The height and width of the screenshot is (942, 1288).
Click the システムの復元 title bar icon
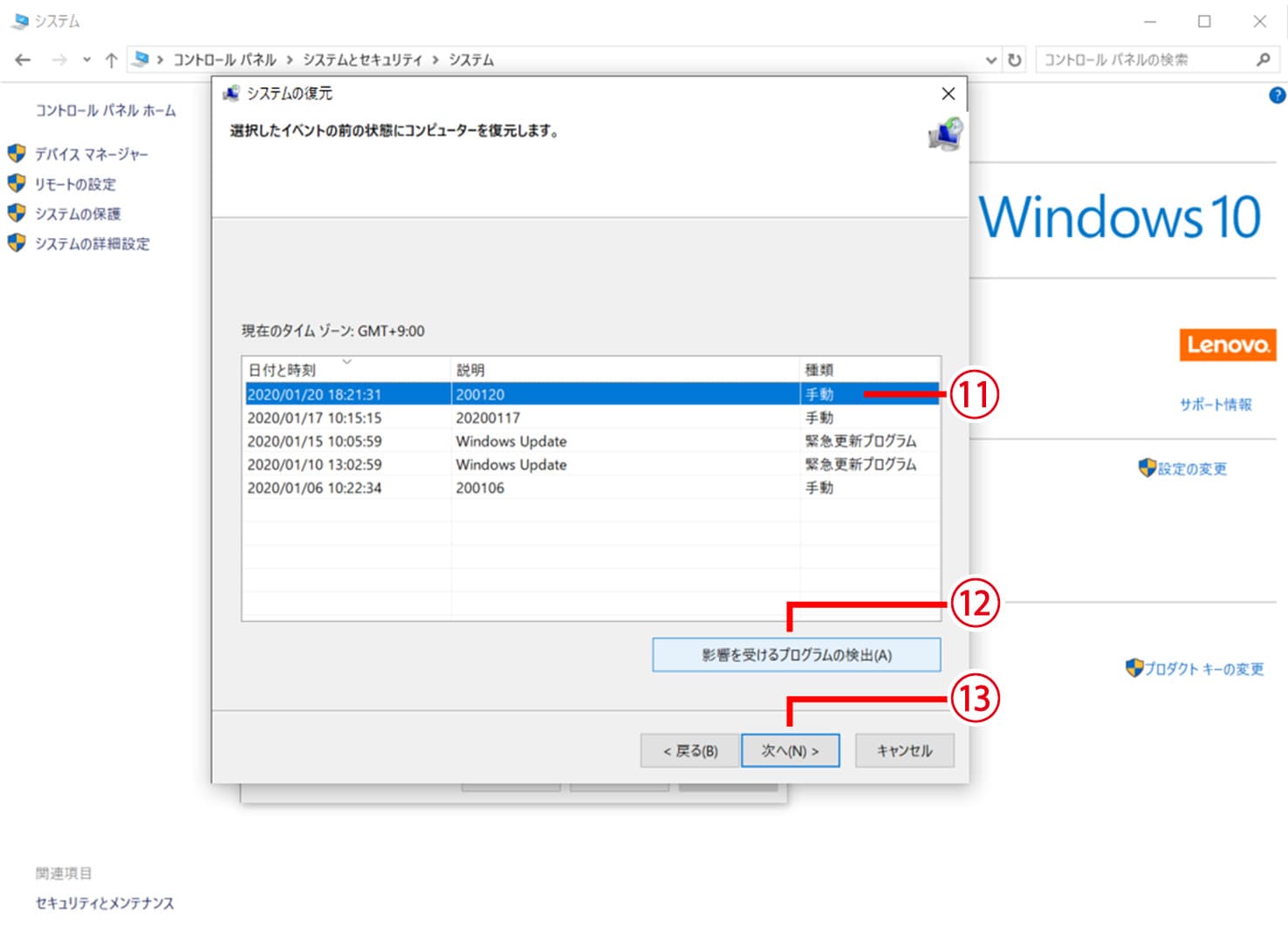[231, 93]
